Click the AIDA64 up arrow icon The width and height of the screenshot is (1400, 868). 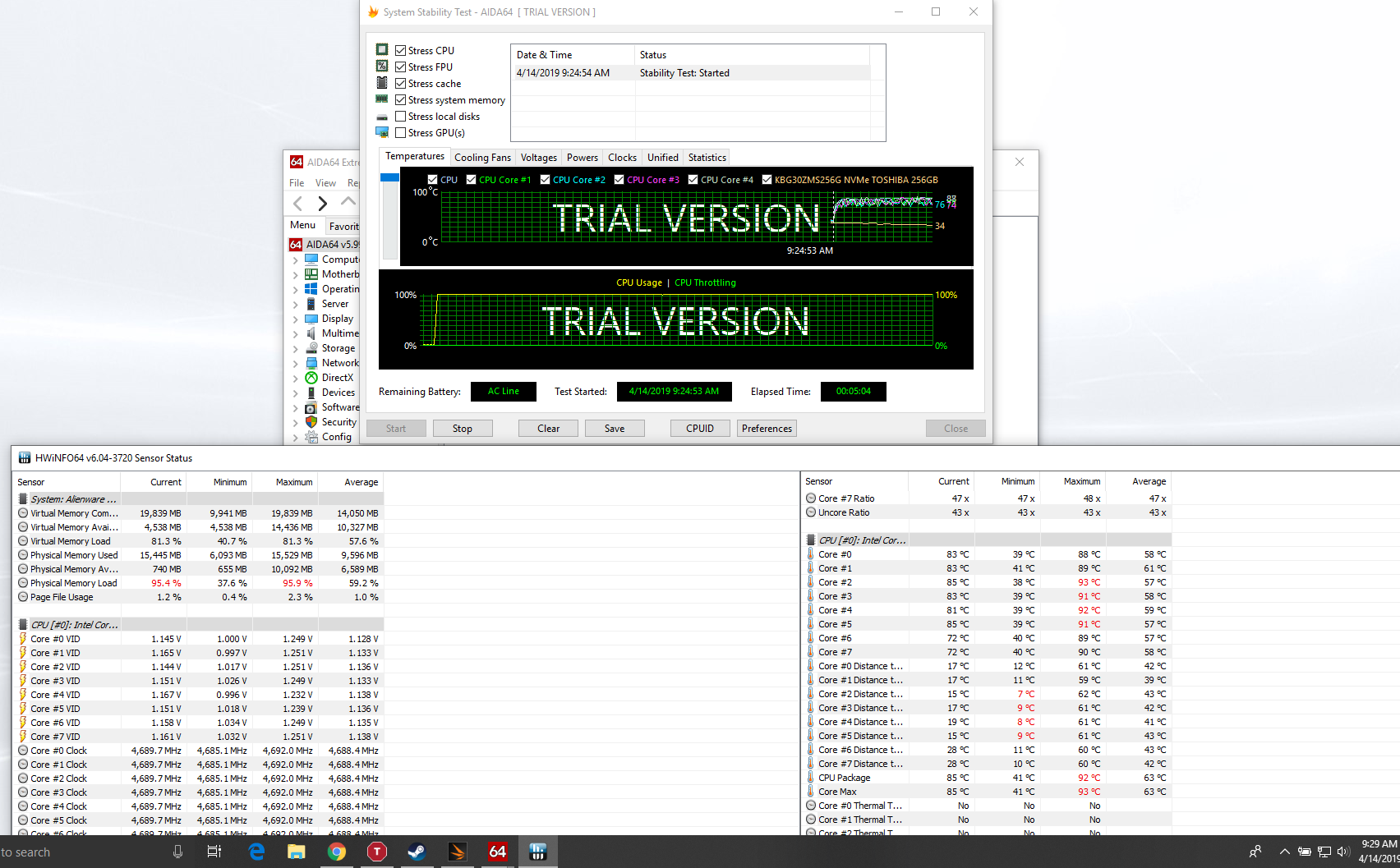click(348, 201)
